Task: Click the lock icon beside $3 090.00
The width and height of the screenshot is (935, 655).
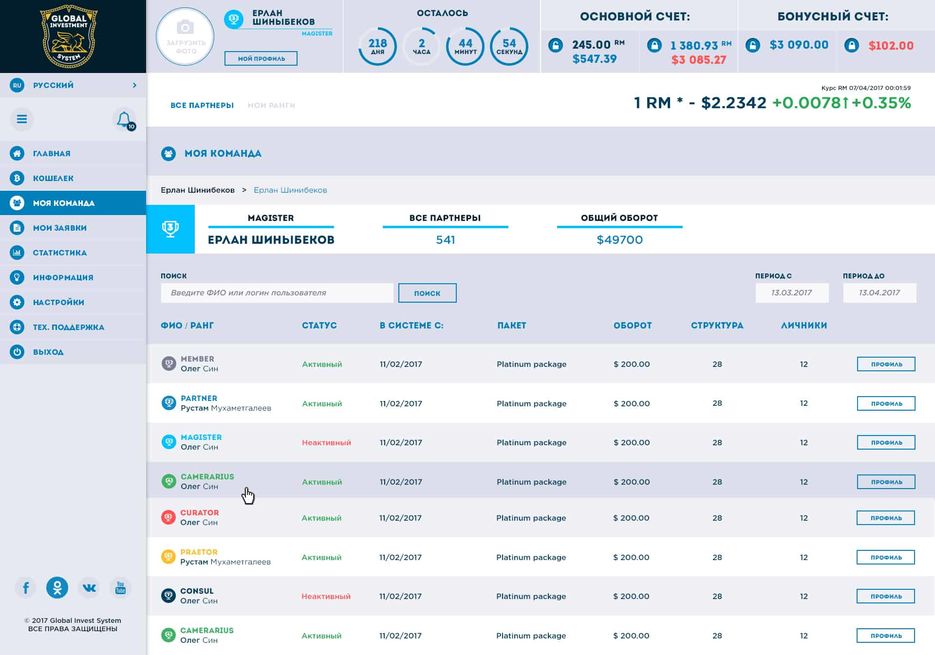Action: 753,45
